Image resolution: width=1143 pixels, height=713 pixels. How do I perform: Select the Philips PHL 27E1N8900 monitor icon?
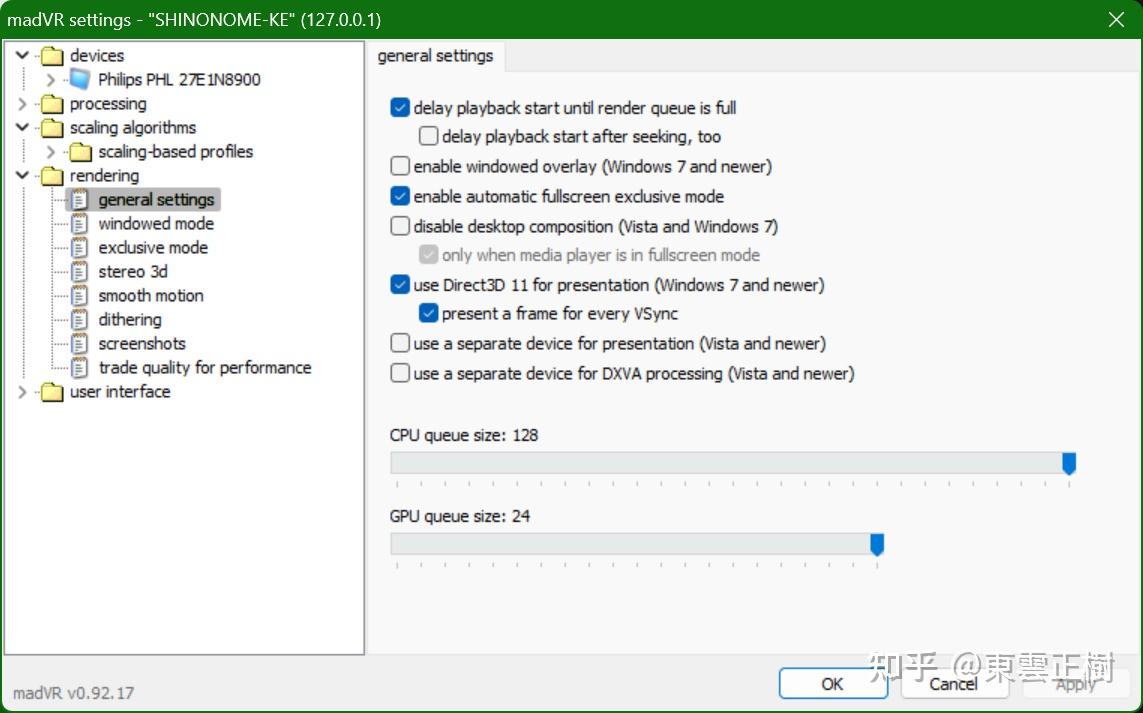click(x=80, y=79)
